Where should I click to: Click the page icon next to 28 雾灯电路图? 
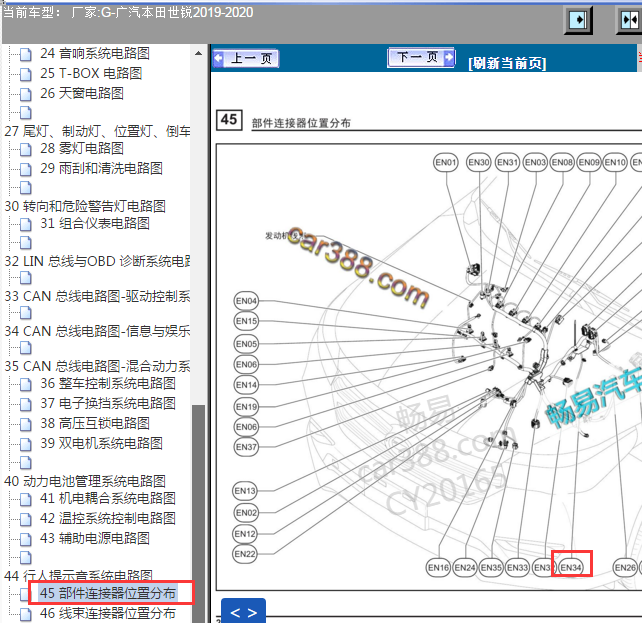click(x=25, y=149)
